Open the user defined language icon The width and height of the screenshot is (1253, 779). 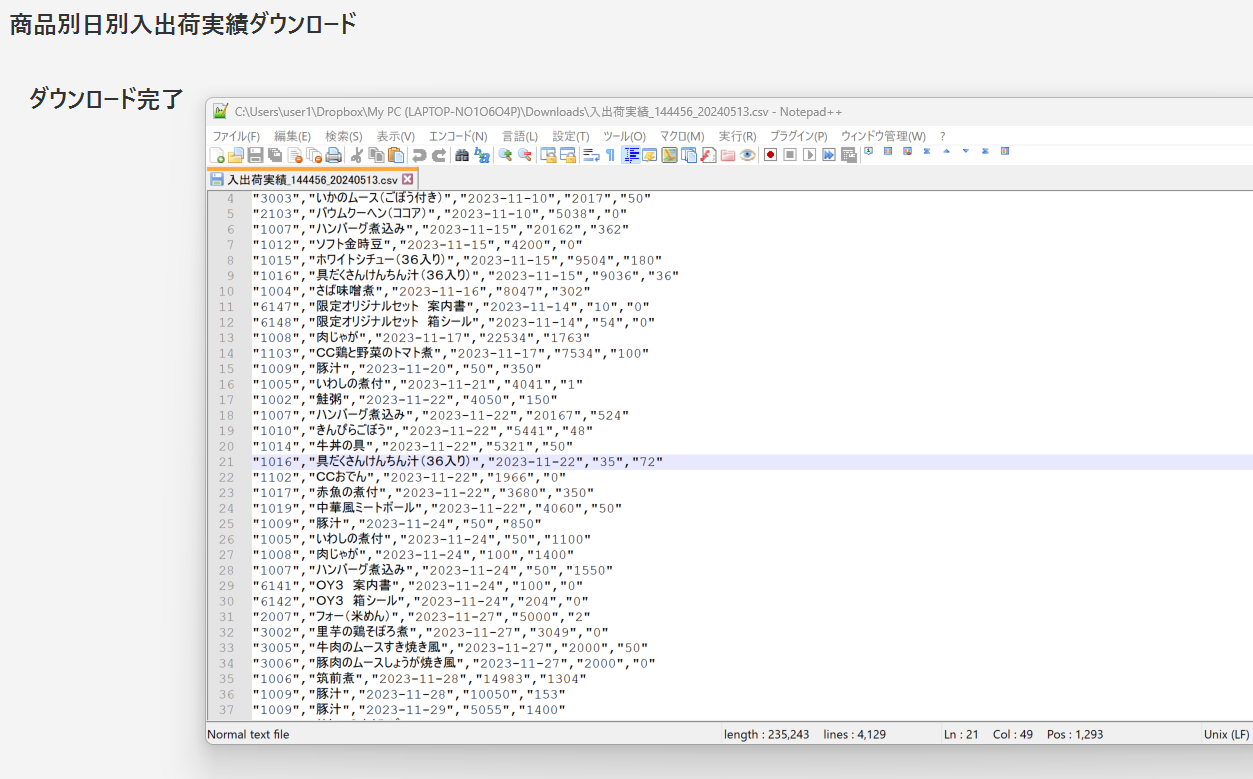point(650,155)
